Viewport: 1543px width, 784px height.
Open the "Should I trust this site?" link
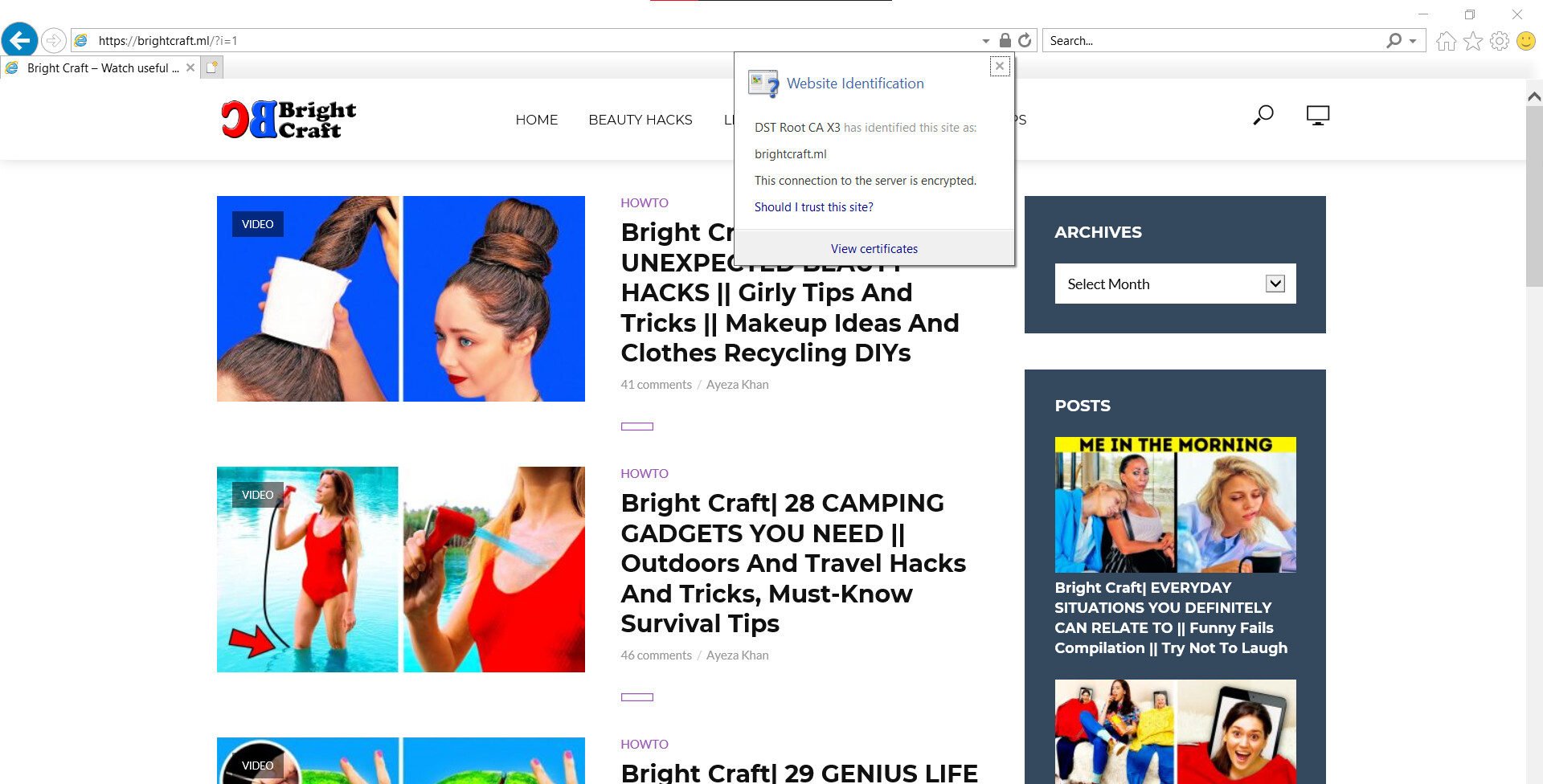pos(813,207)
